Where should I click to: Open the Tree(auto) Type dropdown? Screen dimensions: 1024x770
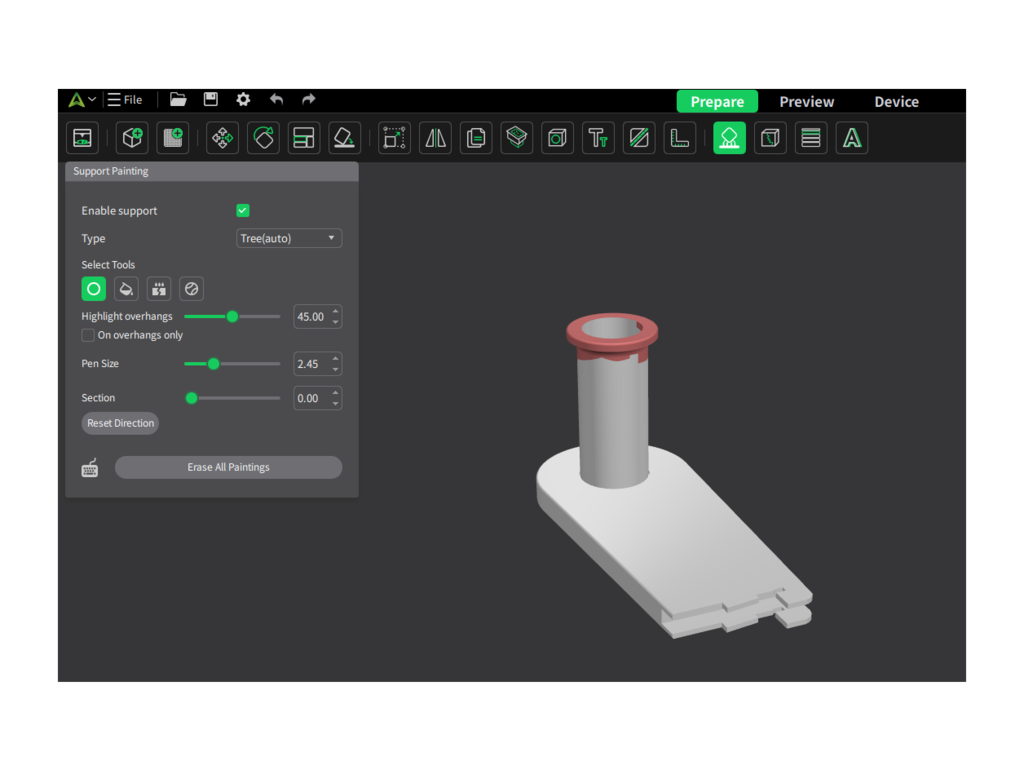289,238
